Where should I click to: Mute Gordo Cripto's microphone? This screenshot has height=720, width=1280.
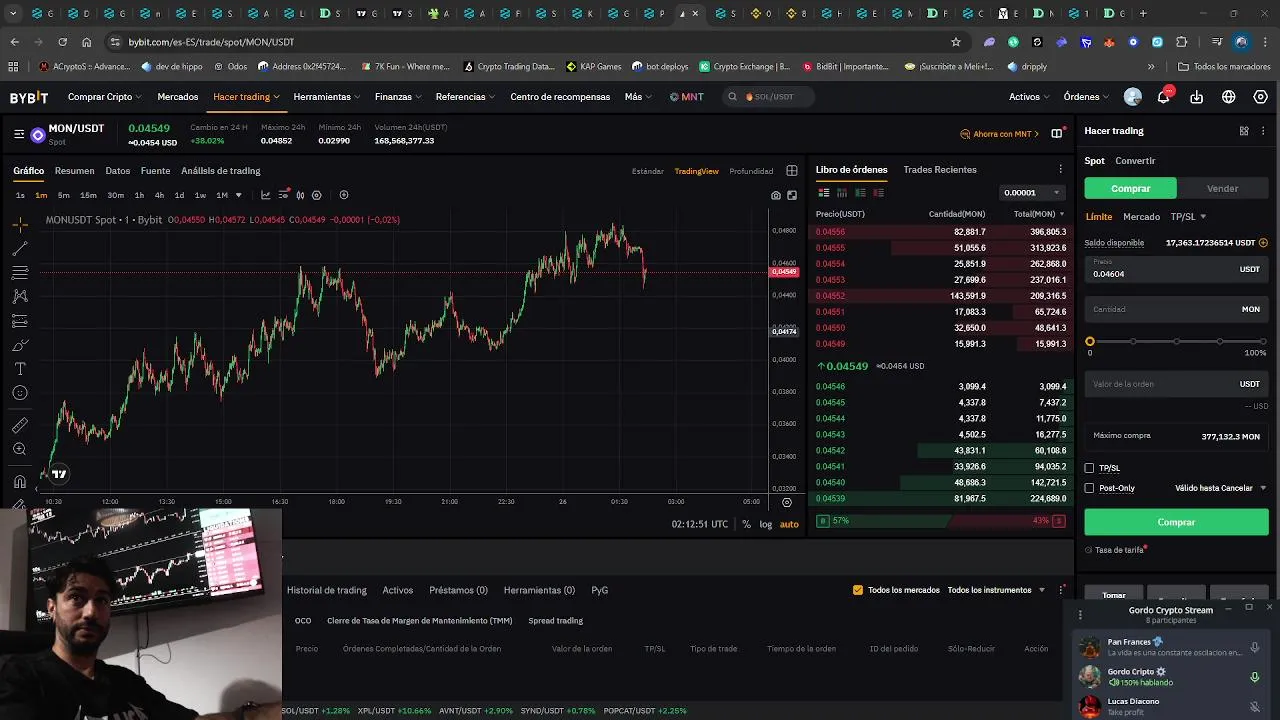tap(1255, 677)
